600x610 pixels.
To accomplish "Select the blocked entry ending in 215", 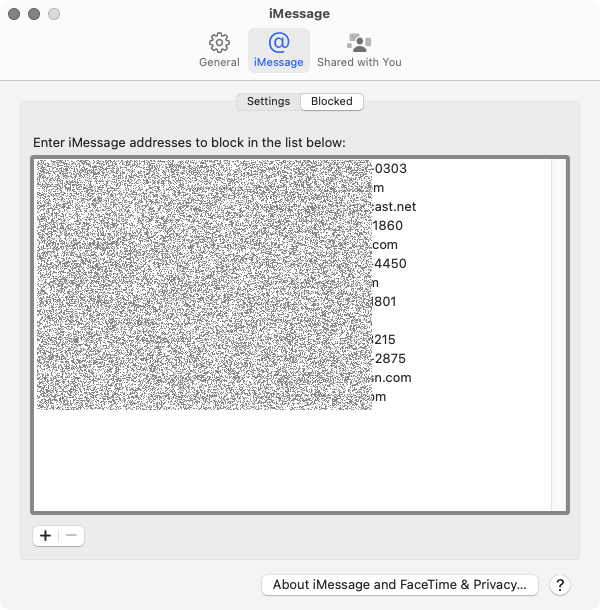I will click(292, 340).
